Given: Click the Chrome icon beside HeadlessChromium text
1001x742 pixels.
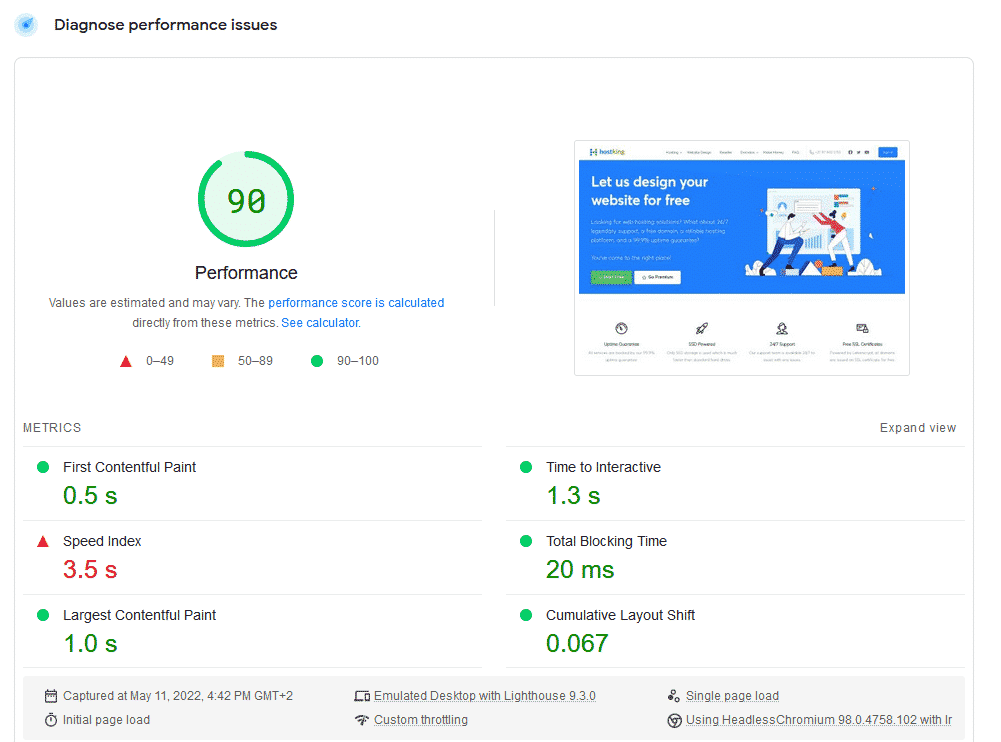Looking at the screenshot, I should click(x=674, y=720).
